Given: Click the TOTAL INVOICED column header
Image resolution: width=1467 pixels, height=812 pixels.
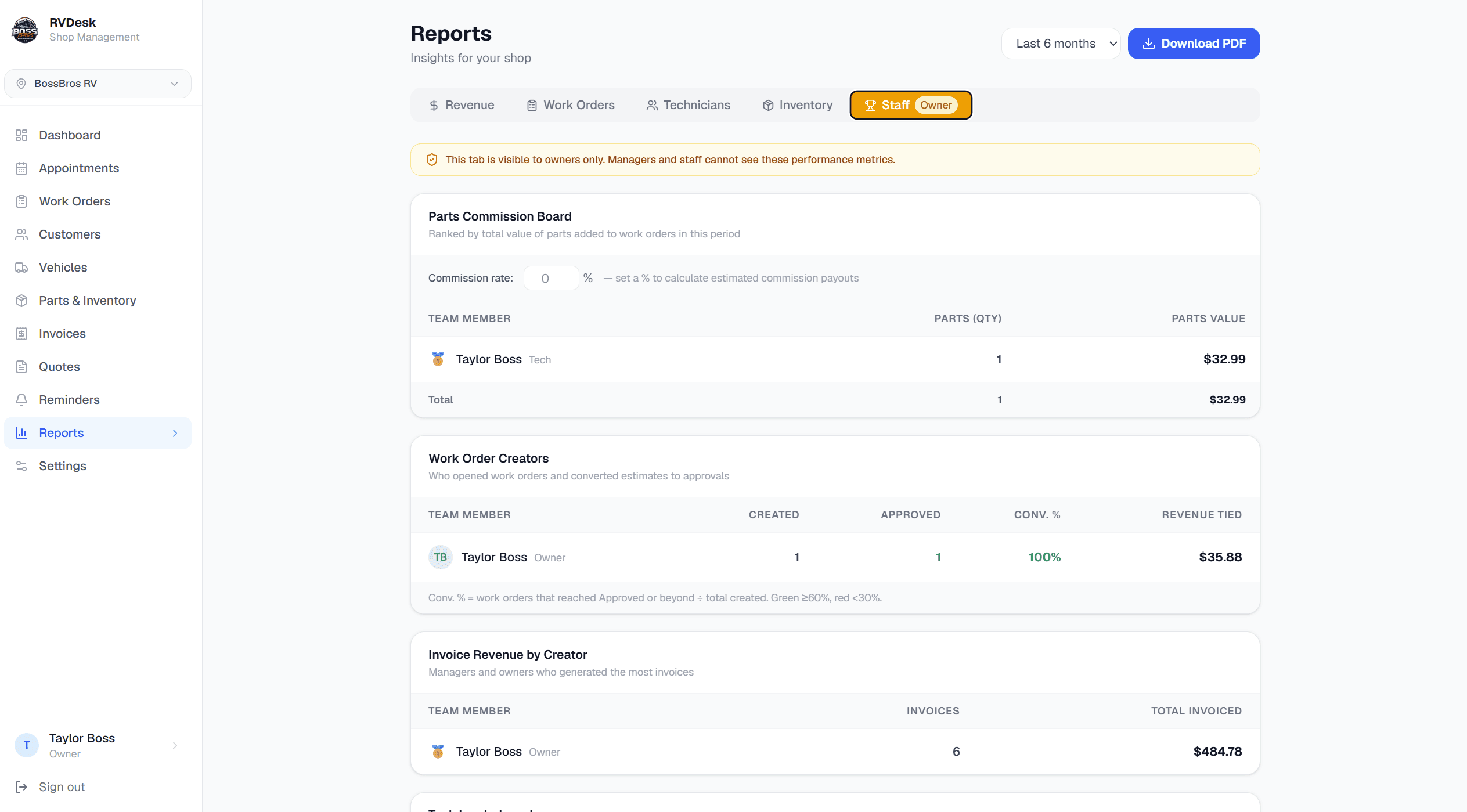Looking at the screenshot, I should pos(1196,711).
